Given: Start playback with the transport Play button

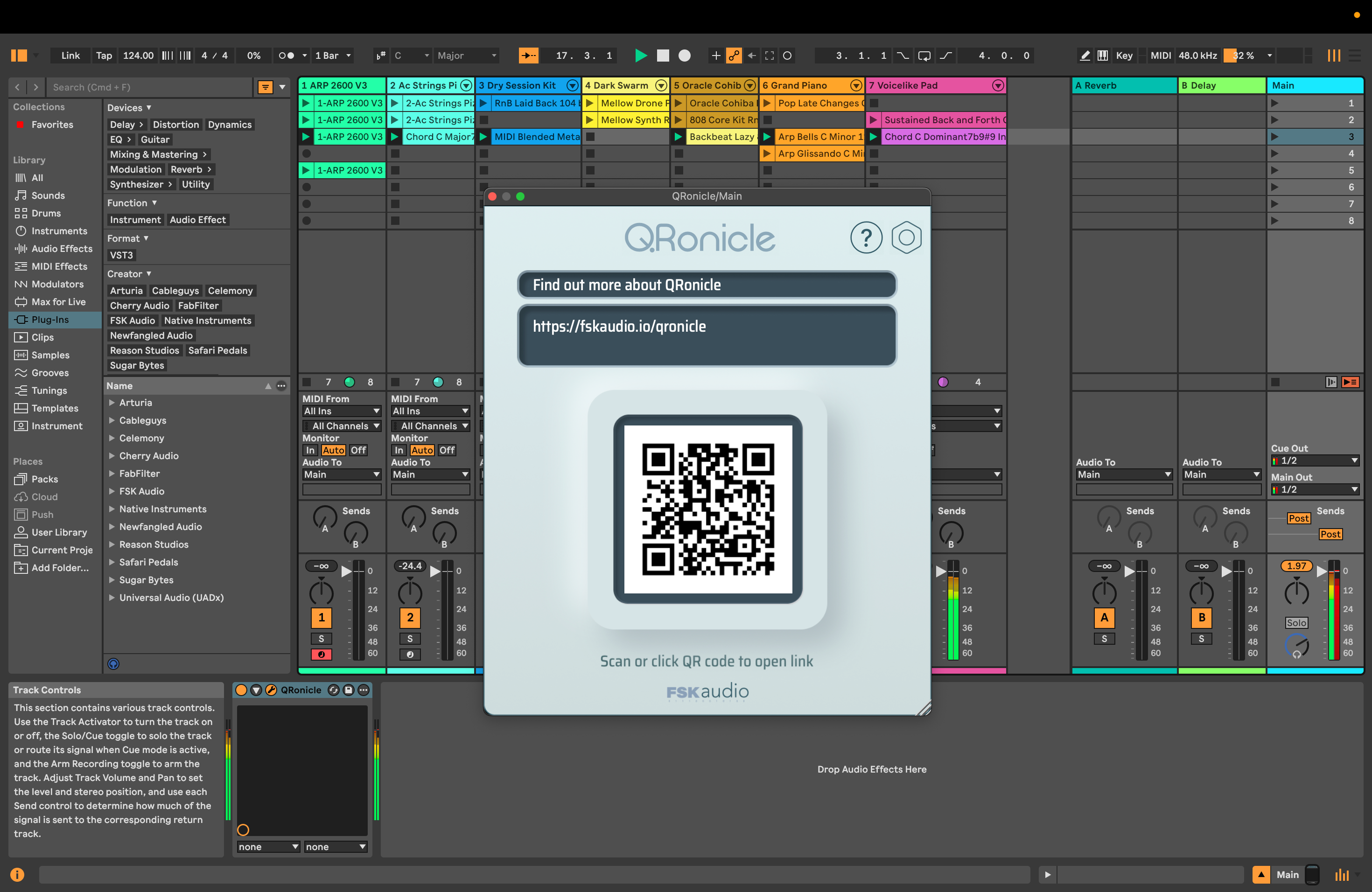Looking at the screenshot, I should [640, 56].
